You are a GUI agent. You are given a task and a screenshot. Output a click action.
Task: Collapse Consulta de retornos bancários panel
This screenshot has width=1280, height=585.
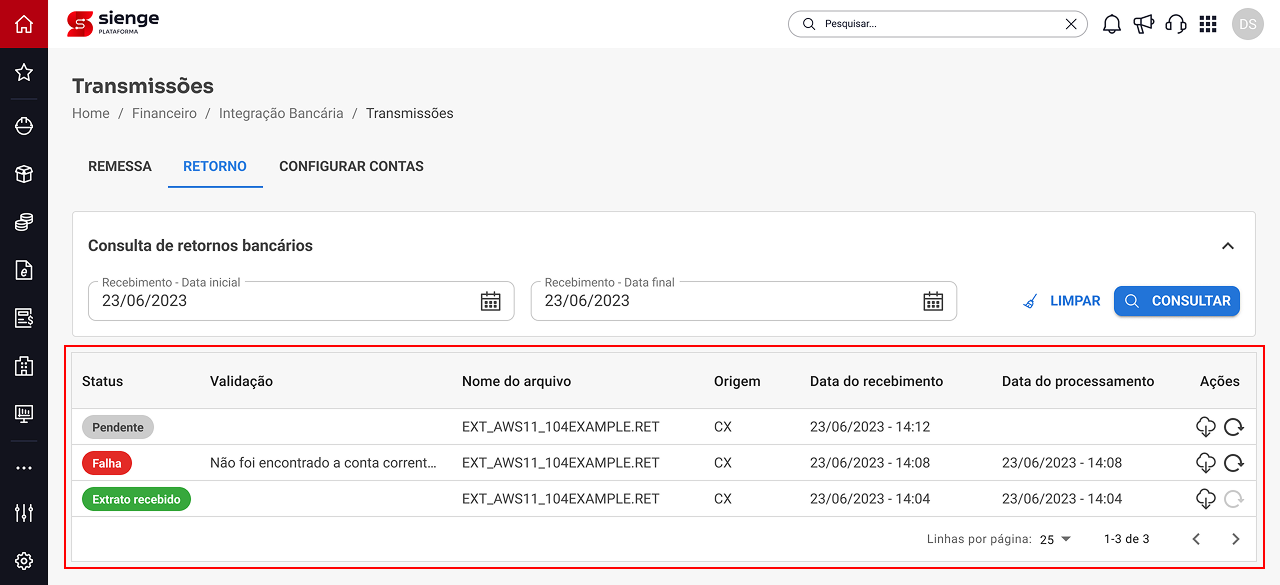point(1228,246)
